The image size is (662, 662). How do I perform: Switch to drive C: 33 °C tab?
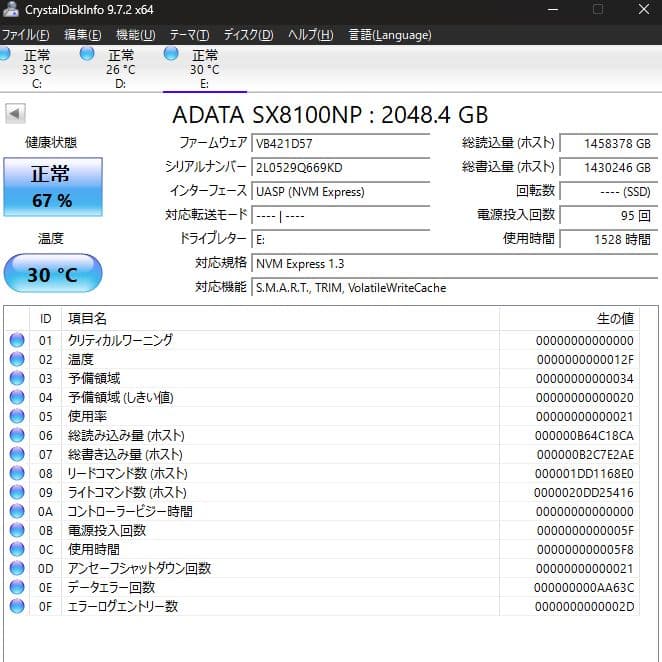point(37,69)
